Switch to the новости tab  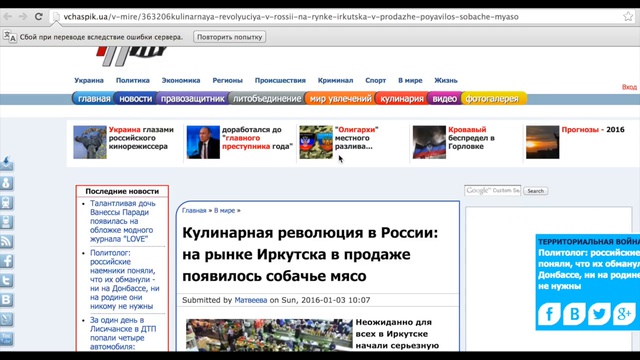(136, 99)
